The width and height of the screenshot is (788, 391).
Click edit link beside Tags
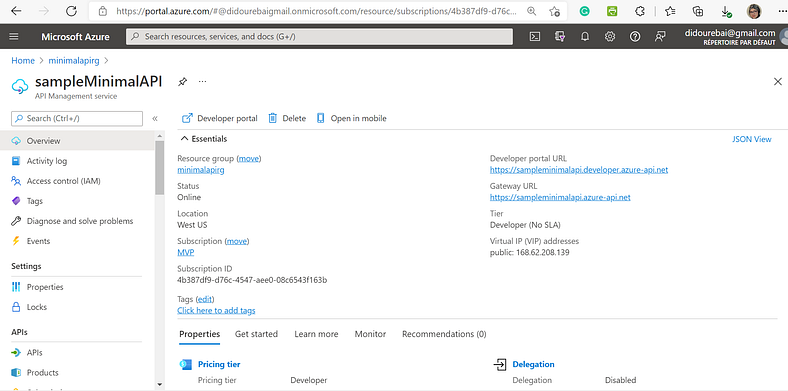[205, 299]
